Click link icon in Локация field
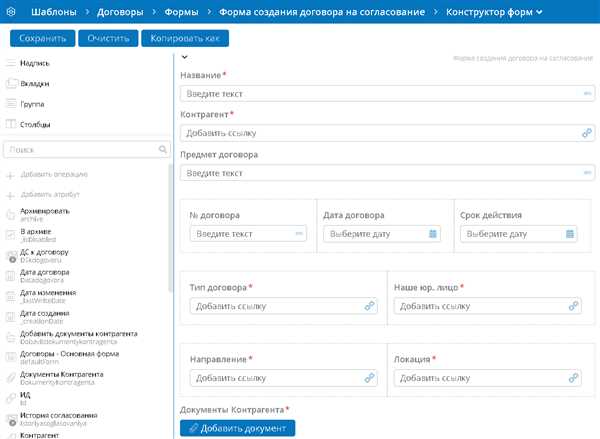Screen dimensions: 600x439 click(573, 378)
